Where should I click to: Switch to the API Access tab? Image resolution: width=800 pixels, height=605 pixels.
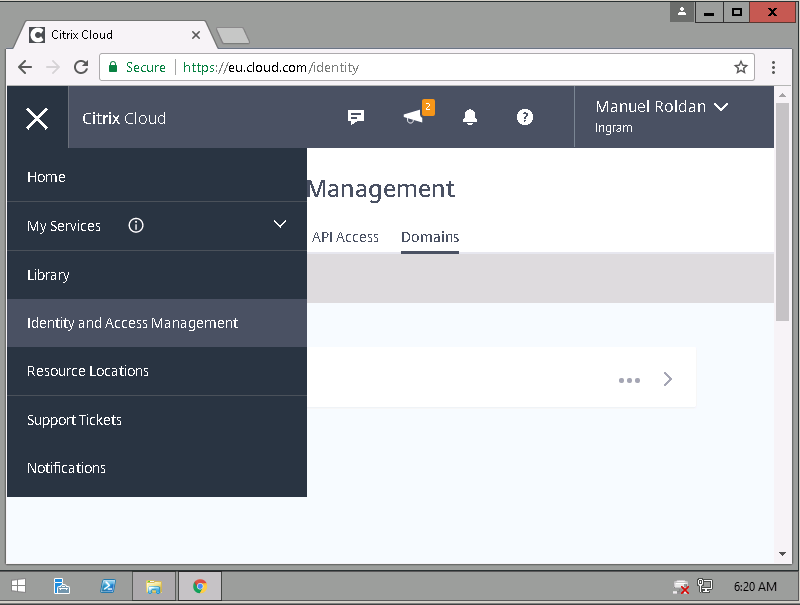click(x=345, y=237)
